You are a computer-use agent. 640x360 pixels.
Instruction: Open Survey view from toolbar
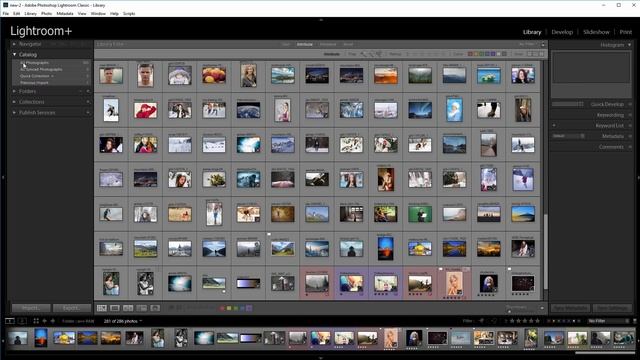pyautogui.click(x=142, y=308)
